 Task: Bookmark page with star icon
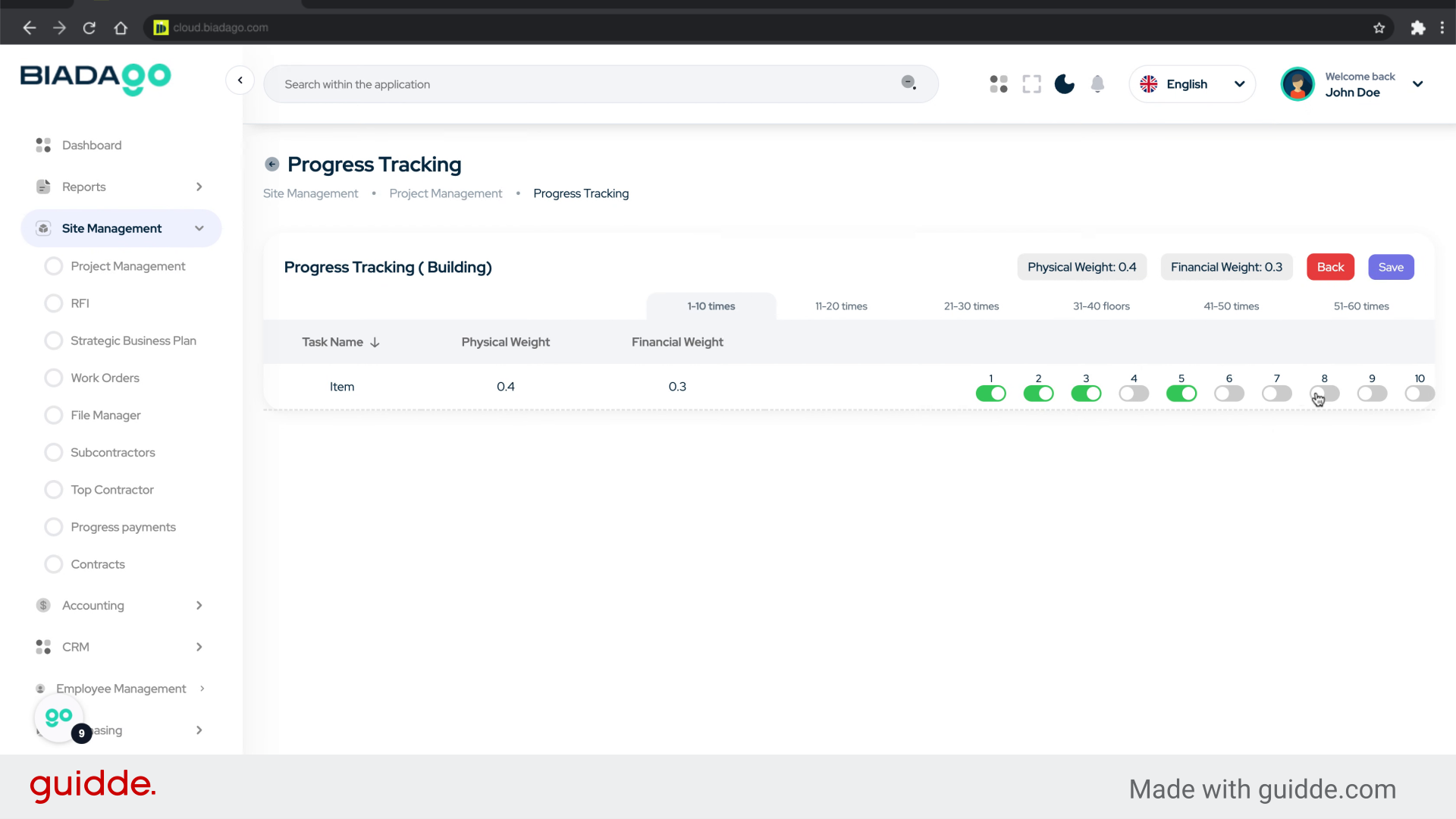[1379, 28]
